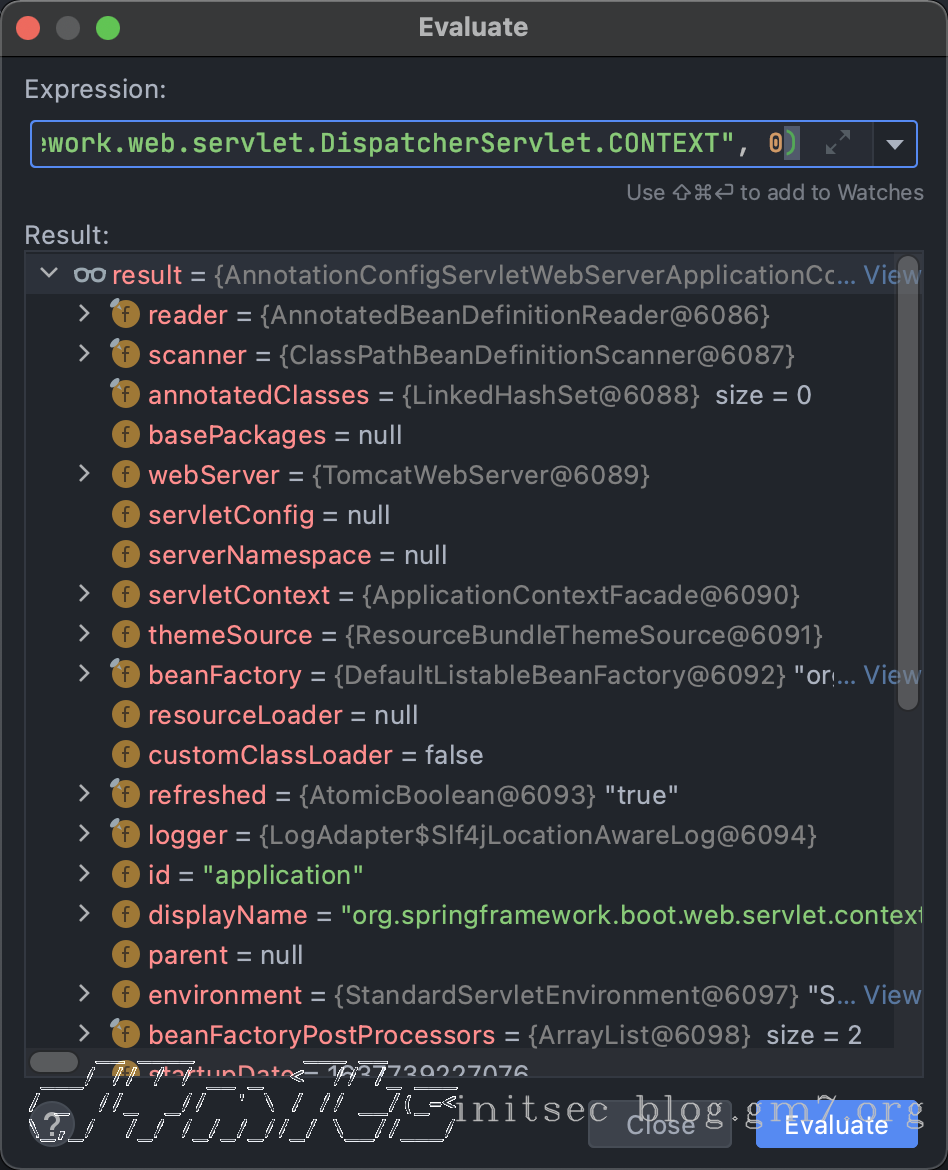Expand the themeSource node
The width and height of the screenshot is (948, 1170).
[85, 634]
